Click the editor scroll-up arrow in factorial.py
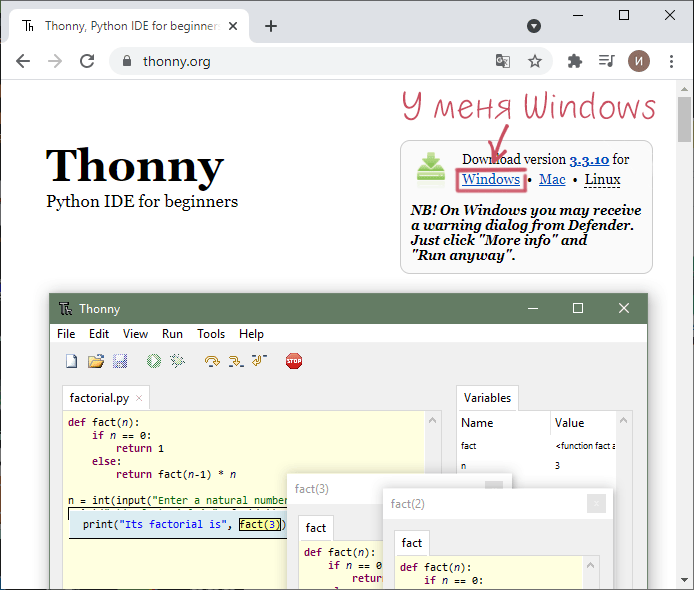This screenshot has width=694, height=590. 432,420
